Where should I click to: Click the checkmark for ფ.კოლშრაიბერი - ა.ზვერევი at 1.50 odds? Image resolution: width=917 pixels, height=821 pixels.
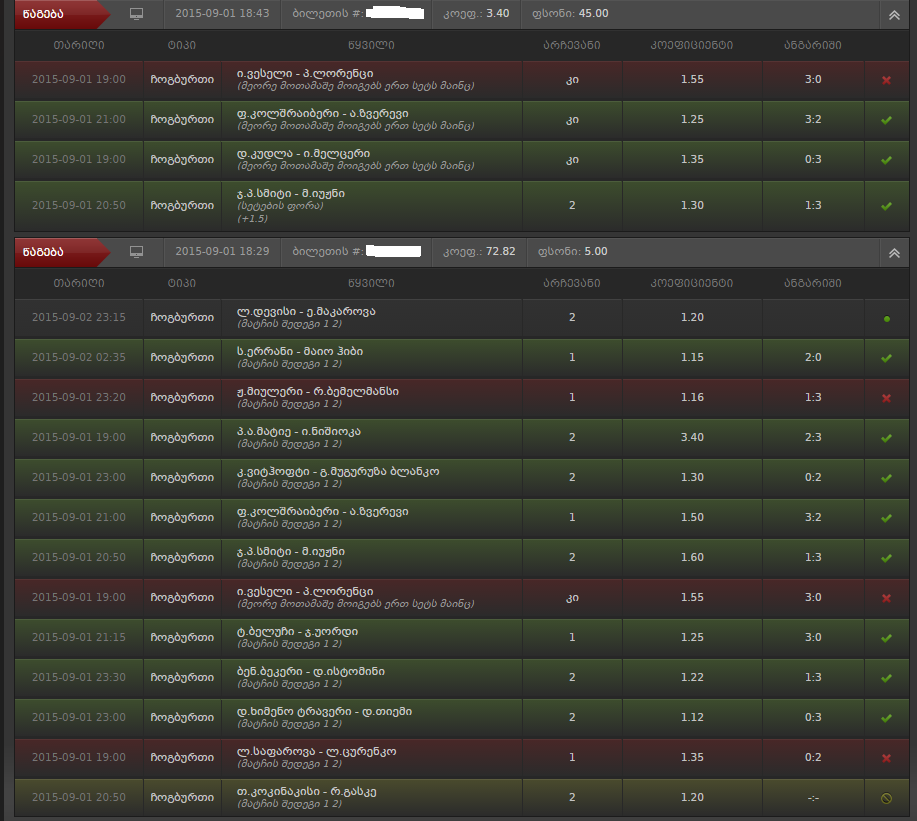pos(886,518)
